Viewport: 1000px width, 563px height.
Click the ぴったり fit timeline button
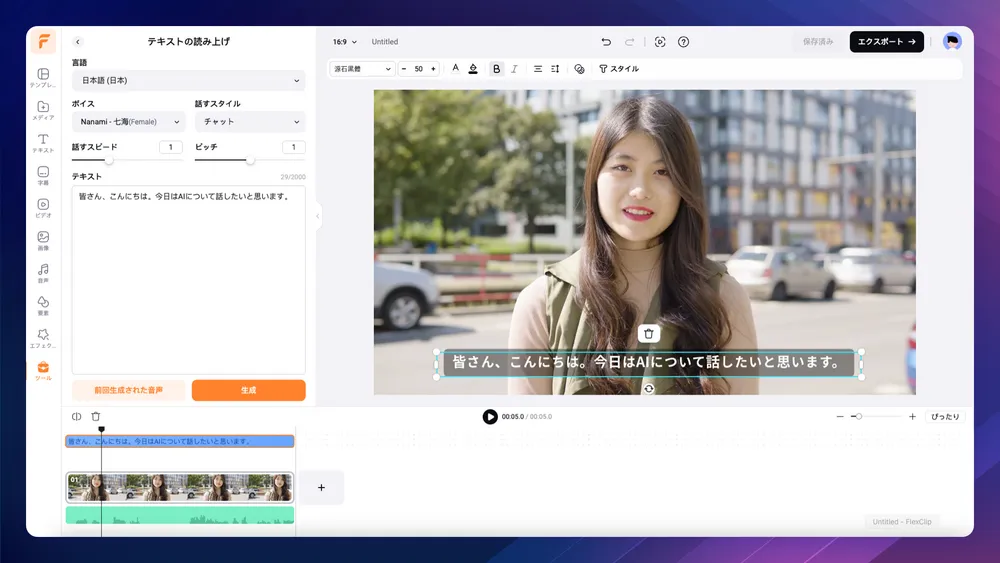945,416
